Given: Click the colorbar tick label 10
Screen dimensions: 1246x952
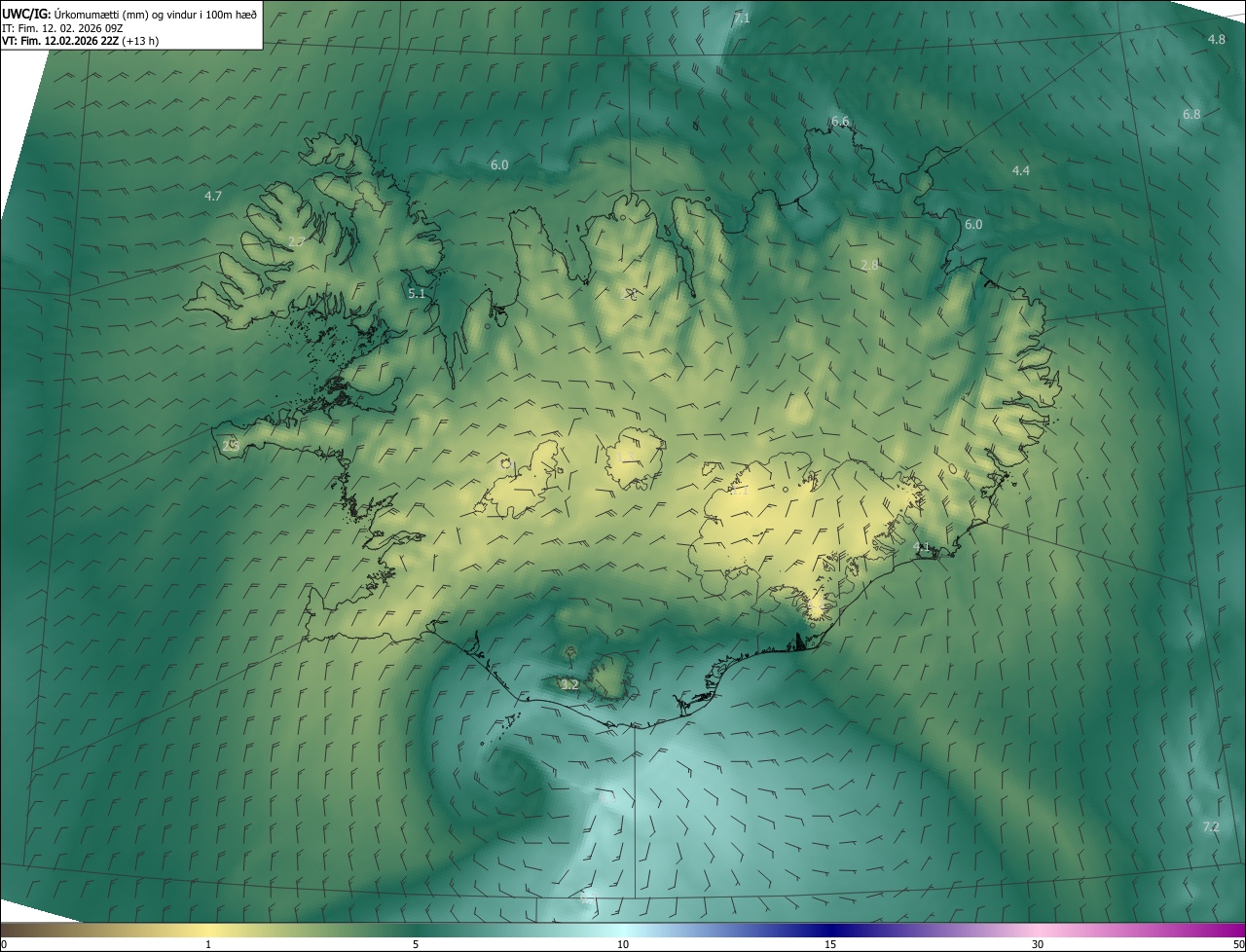Looking at the screenshot, I should tap(623, 944).
